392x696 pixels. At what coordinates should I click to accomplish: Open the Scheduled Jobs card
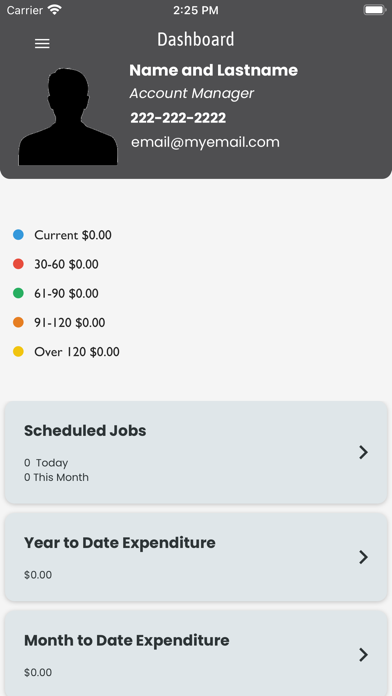196,452
